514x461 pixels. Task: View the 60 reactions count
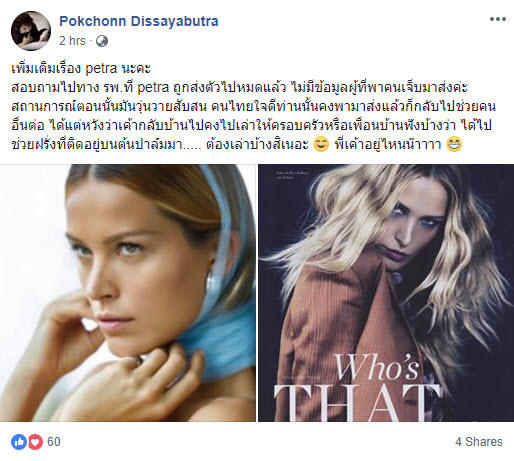tap(54, 442)
